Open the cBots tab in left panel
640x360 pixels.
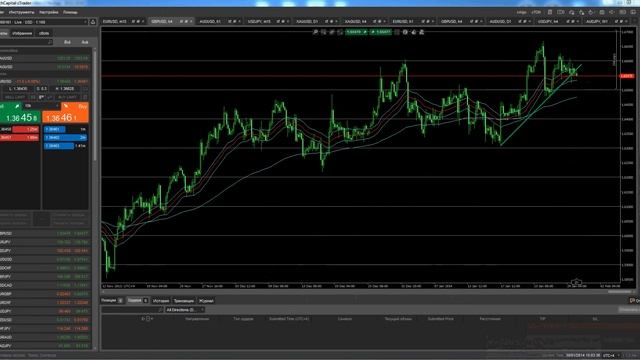[44, 33]
